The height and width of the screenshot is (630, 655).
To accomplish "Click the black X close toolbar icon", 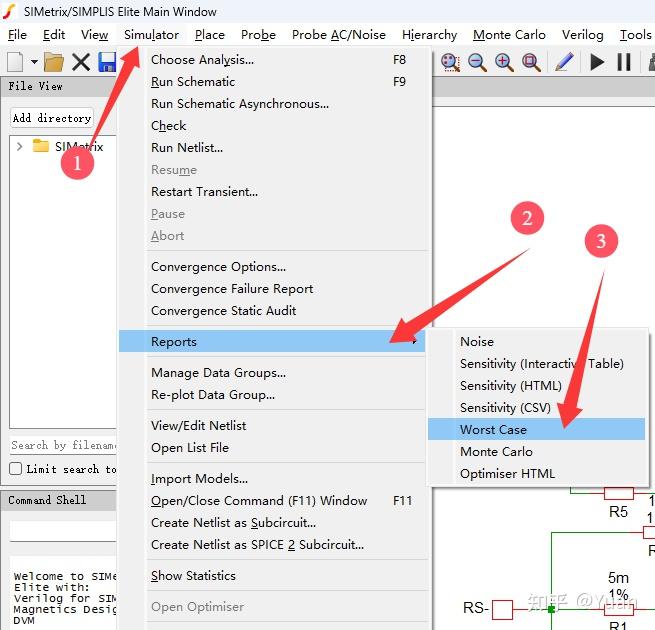I will 81,62.
